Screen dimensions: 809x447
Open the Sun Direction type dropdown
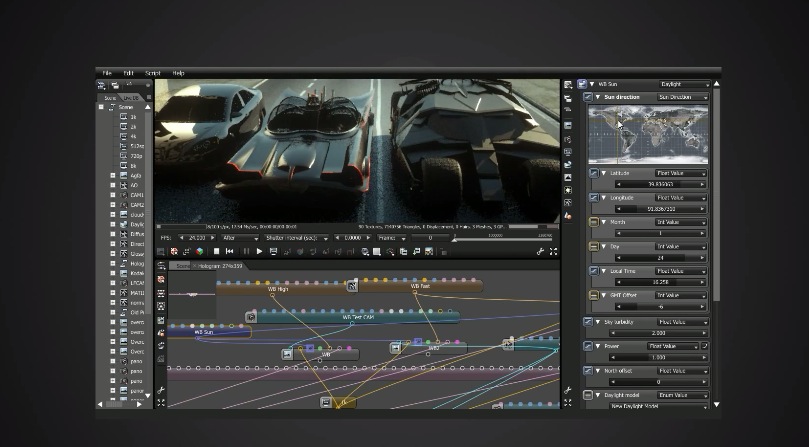(x=683, y=97)
